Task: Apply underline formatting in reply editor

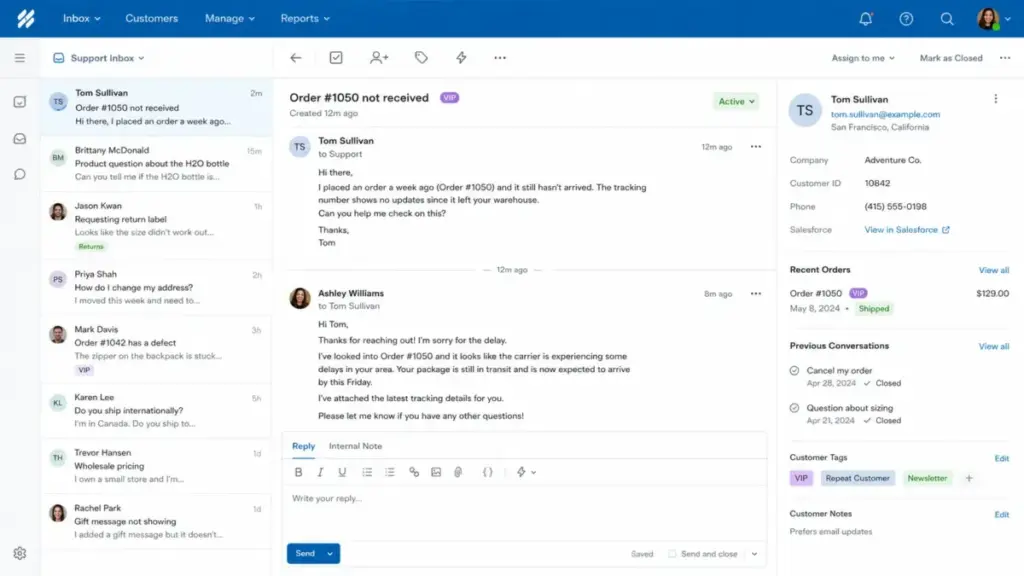Action: tap(342, 472)
